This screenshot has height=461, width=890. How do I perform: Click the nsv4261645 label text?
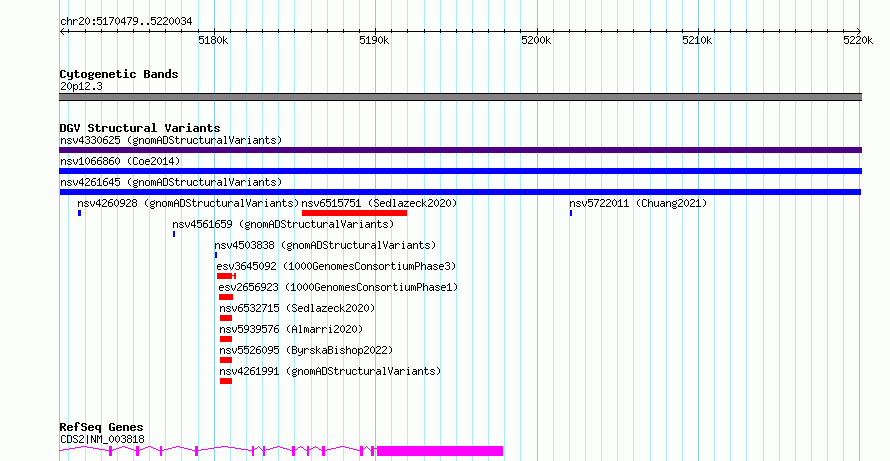pyautogui.click(x=171, y=182)
